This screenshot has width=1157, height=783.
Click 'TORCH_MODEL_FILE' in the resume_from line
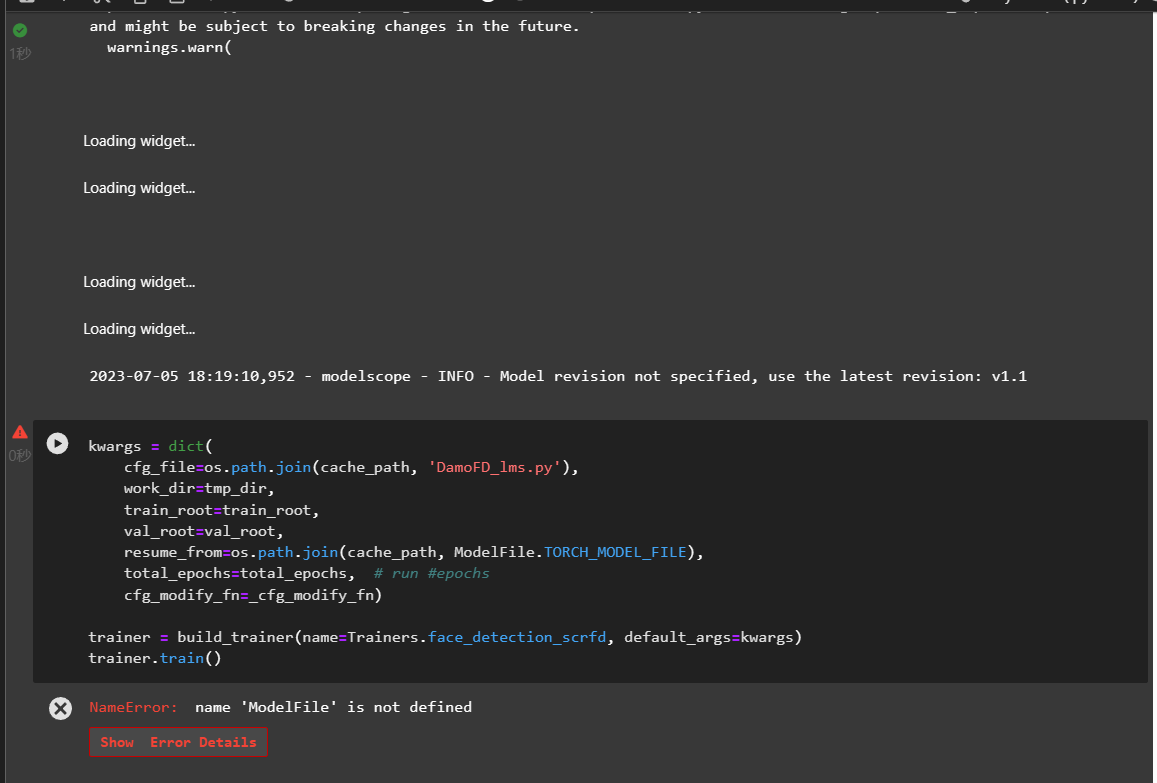615,552
